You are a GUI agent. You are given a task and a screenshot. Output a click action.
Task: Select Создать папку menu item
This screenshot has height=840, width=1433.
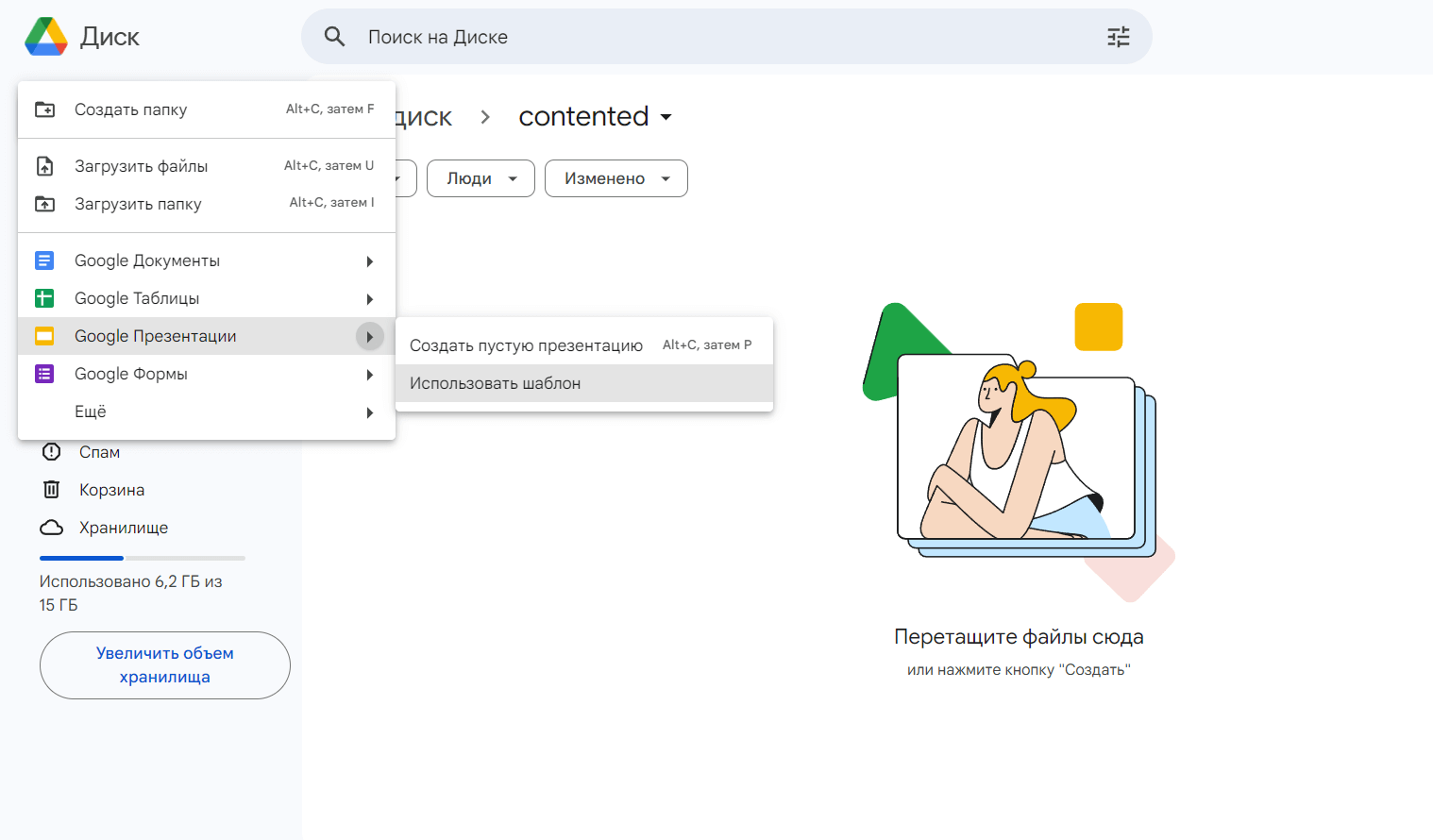(x=207, y=109)
